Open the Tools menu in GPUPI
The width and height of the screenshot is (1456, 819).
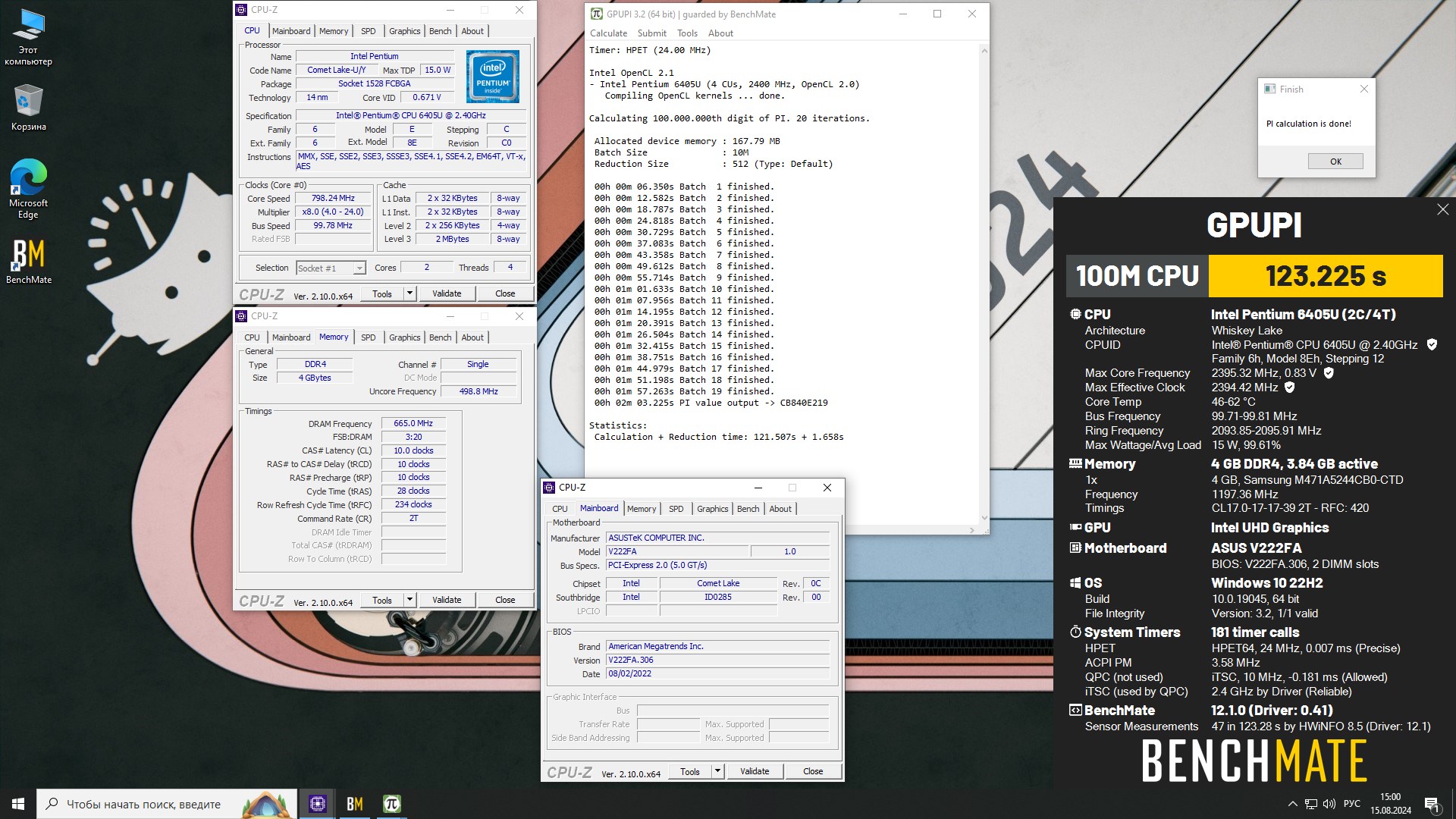coord(687,33)
